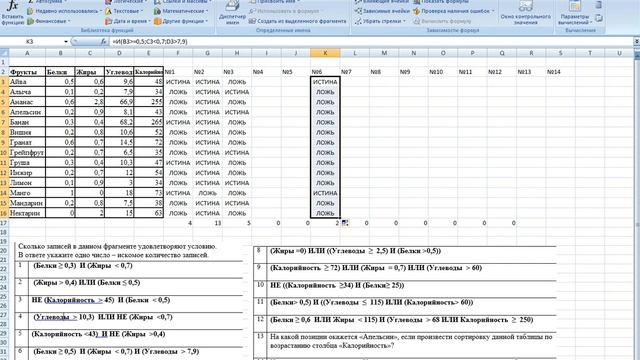The width and height of the screenshot is (640, 360).
Task: Click into the formula bar formula text
Action: coord(149,42)
